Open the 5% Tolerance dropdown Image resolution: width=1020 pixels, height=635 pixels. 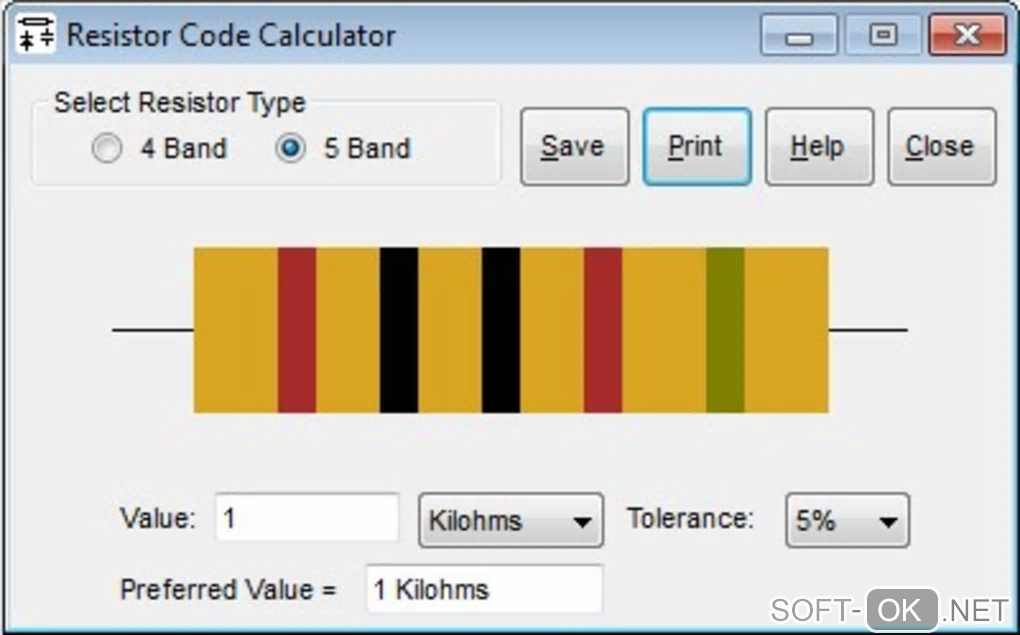coord(847,520)
